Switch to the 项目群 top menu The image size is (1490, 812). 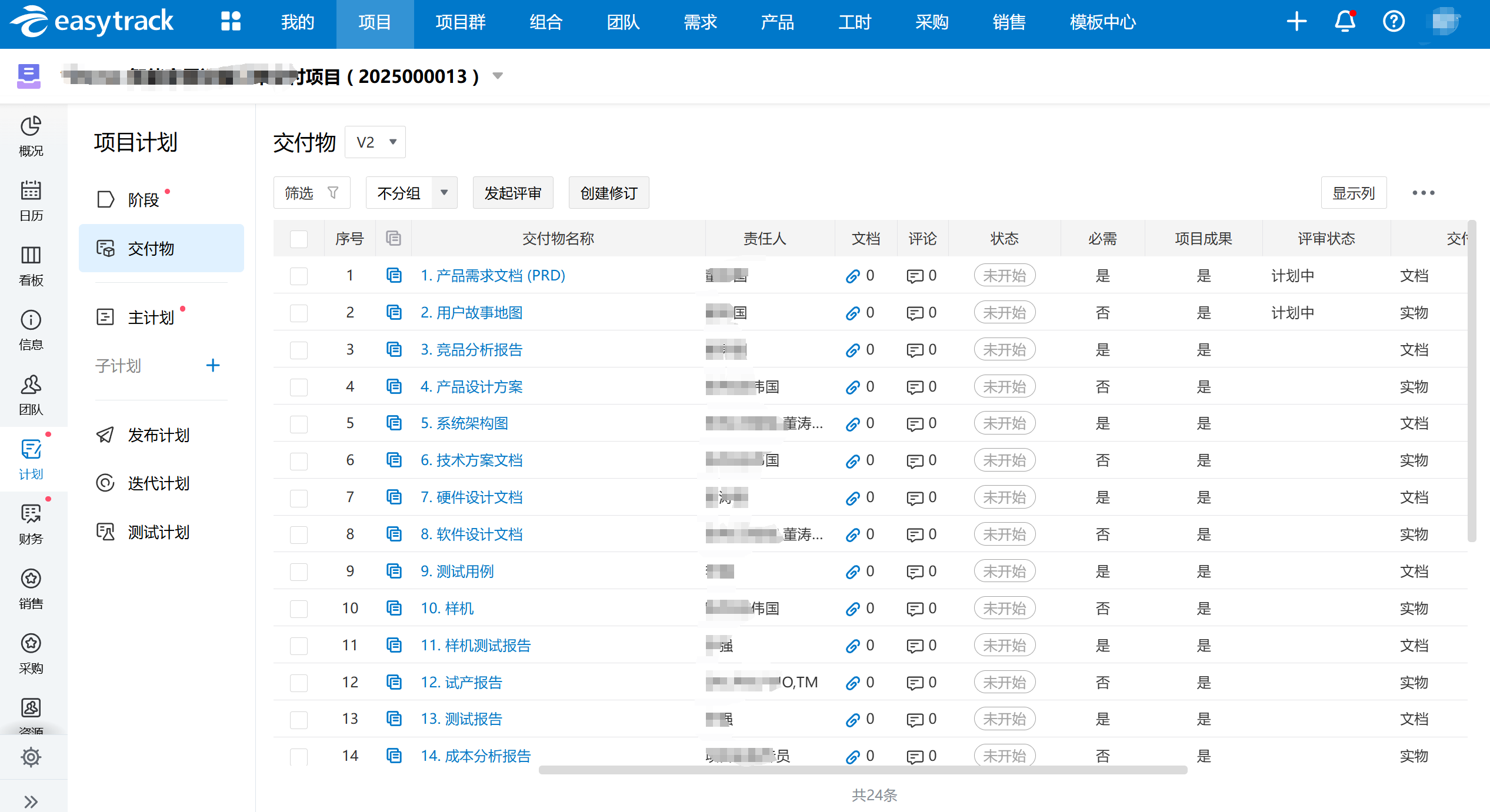[x=461, y=22]
